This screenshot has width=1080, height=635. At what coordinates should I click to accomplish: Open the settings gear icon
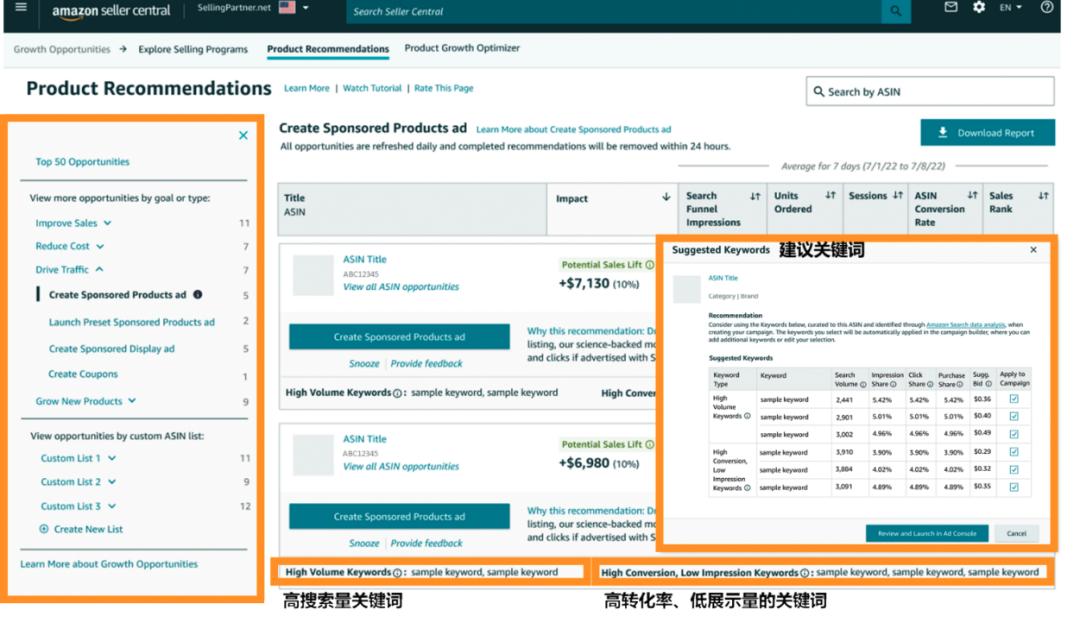click(979, 7)
